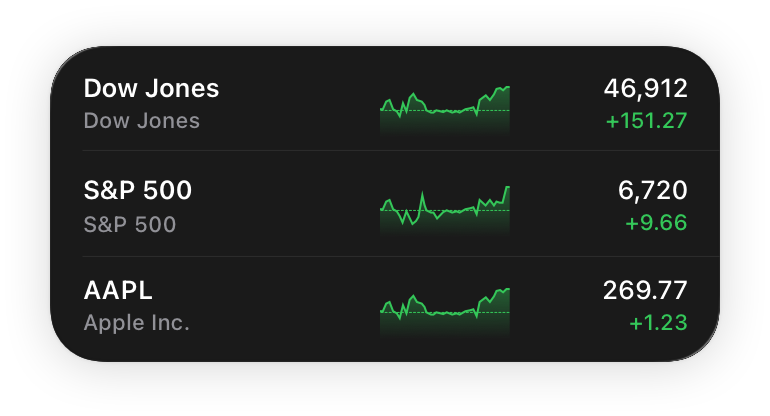Click the AAPL price 269.77
The width and height of the screenshot is (770, 416).
pyautogui.click(x=645, y=291)
